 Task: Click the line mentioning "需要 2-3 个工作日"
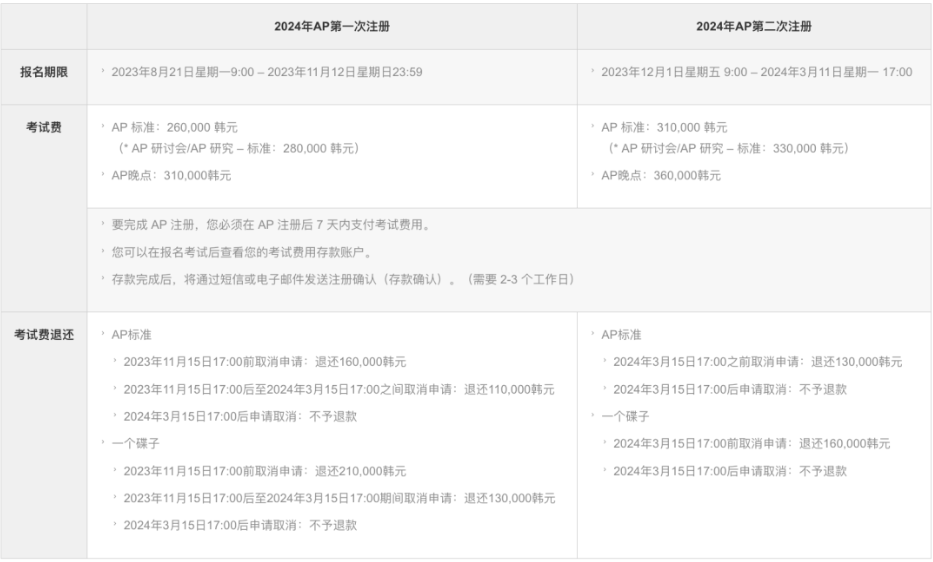(343, 279)
